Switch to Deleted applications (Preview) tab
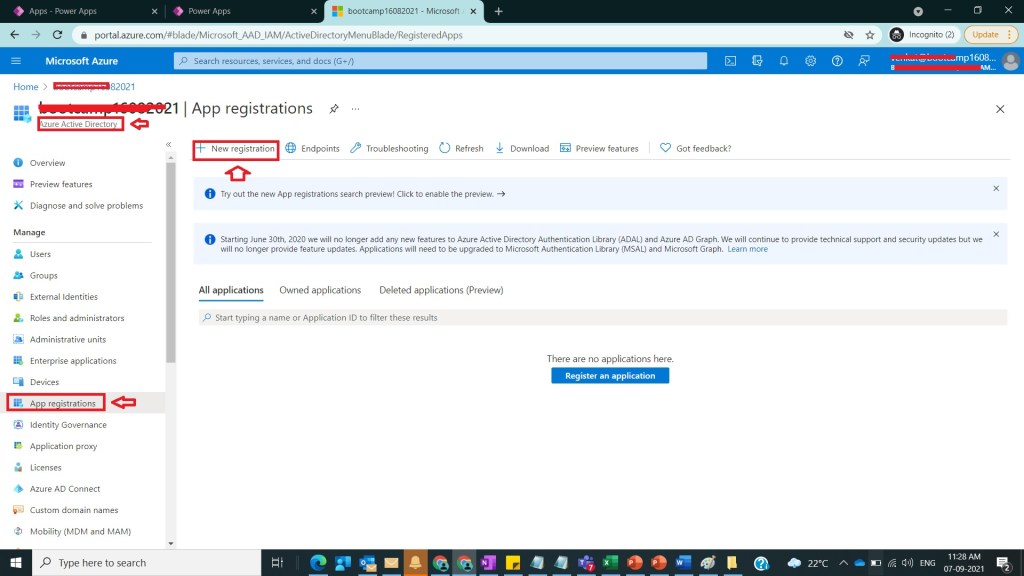The image size is (1024, 576). 441,290
